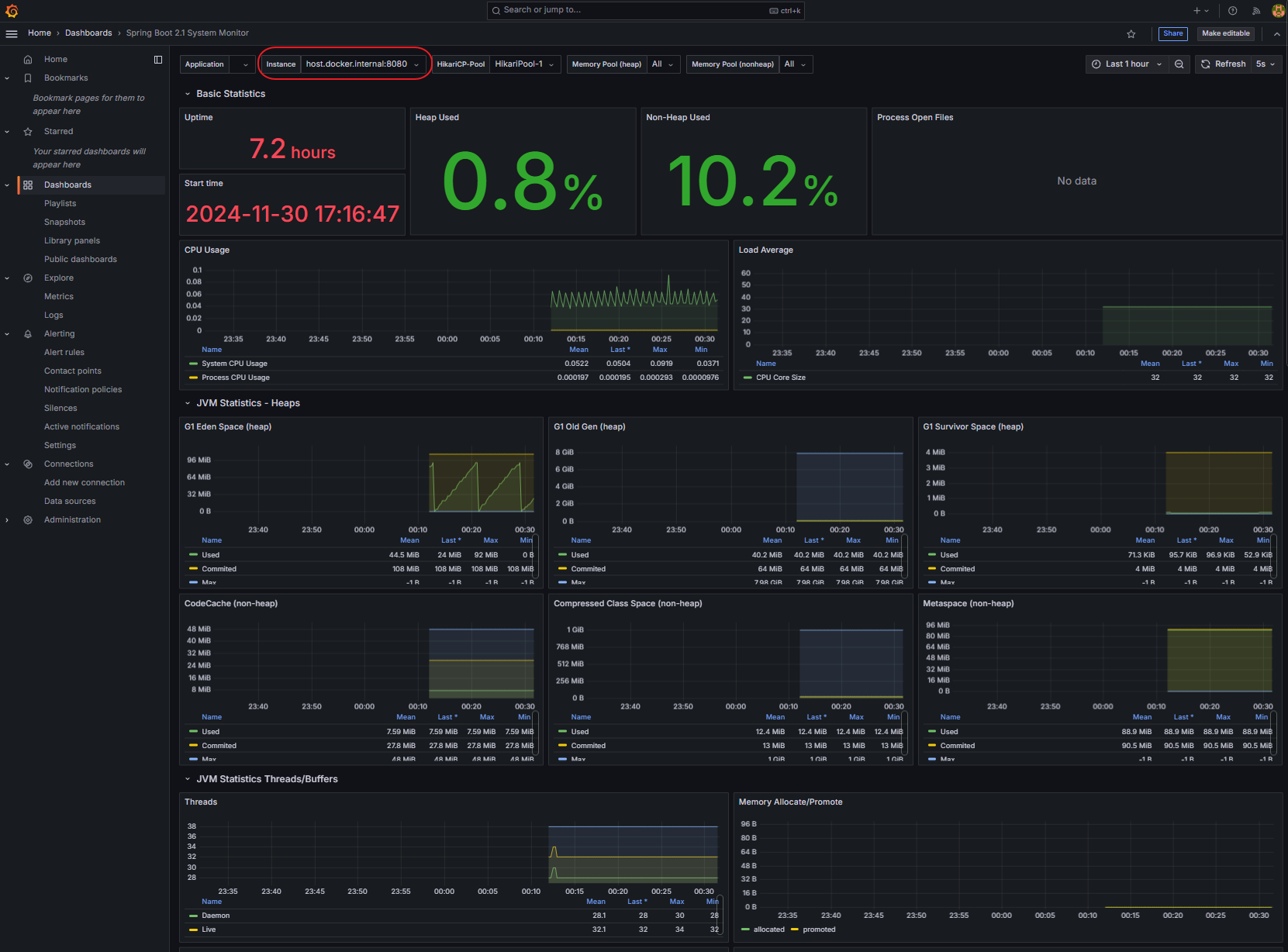Toggle promoted series in Memory Allocate legend
The image size is (1288, 952).
(819, 930)
